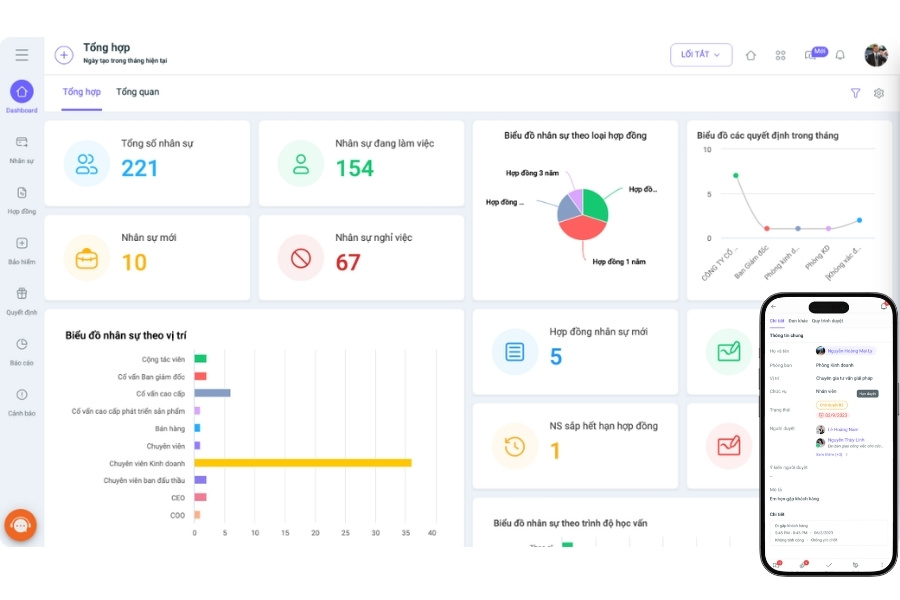The width and height of the screenshot is (900, 600).
Task: Click the red chart card icon
Action: 729,446
